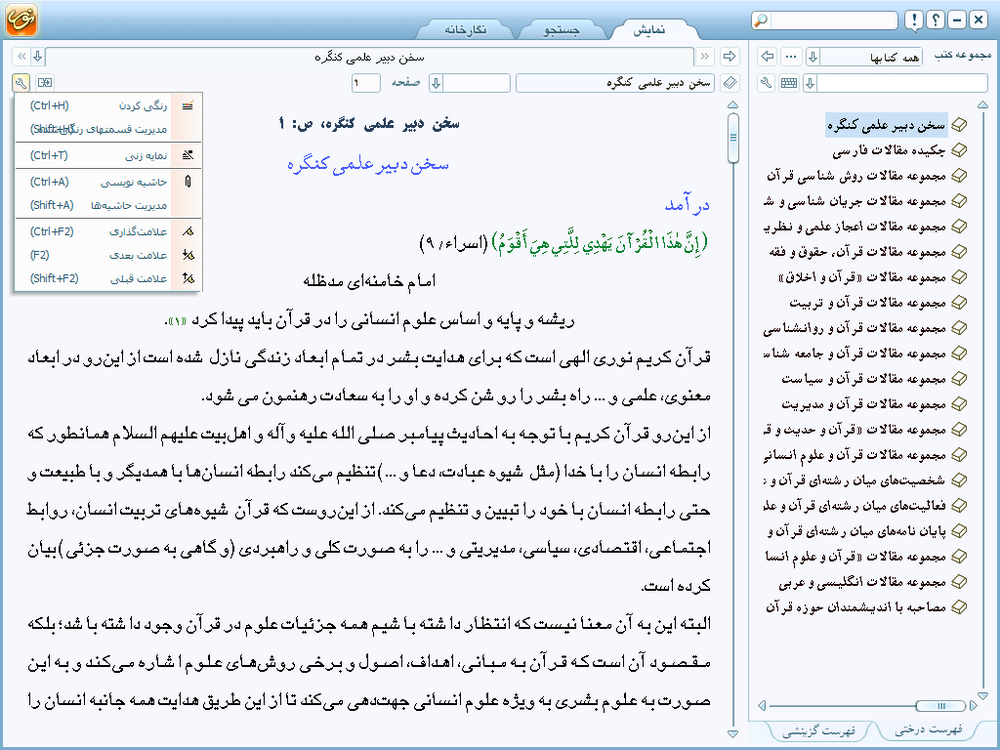Select the highlighted سخن دبیر علمی کنگره list row
This screenshot has width=1000, height=750.
(x=886, y=125)
